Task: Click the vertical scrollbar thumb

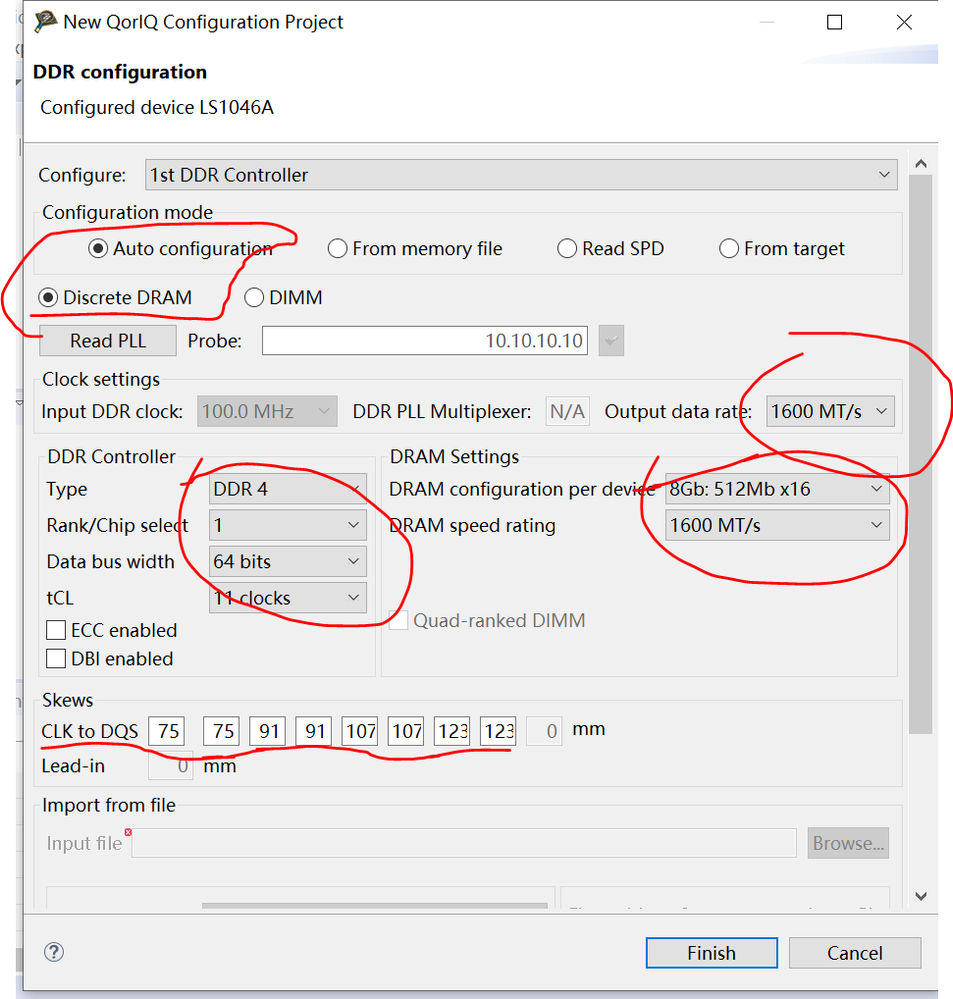Action: click(x=921, y=454)
